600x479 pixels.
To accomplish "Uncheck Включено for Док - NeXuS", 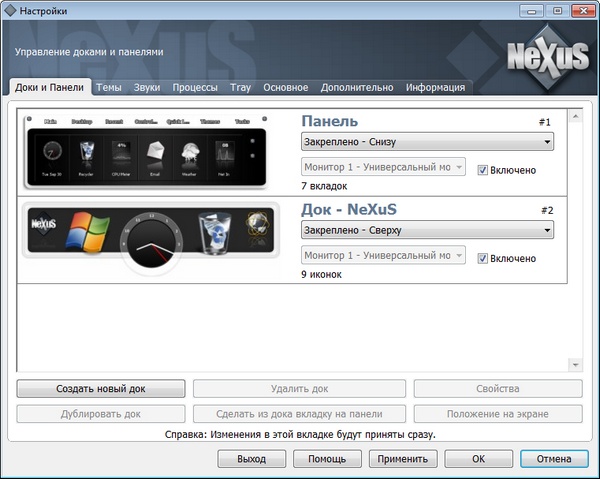I will pos(483,259).
